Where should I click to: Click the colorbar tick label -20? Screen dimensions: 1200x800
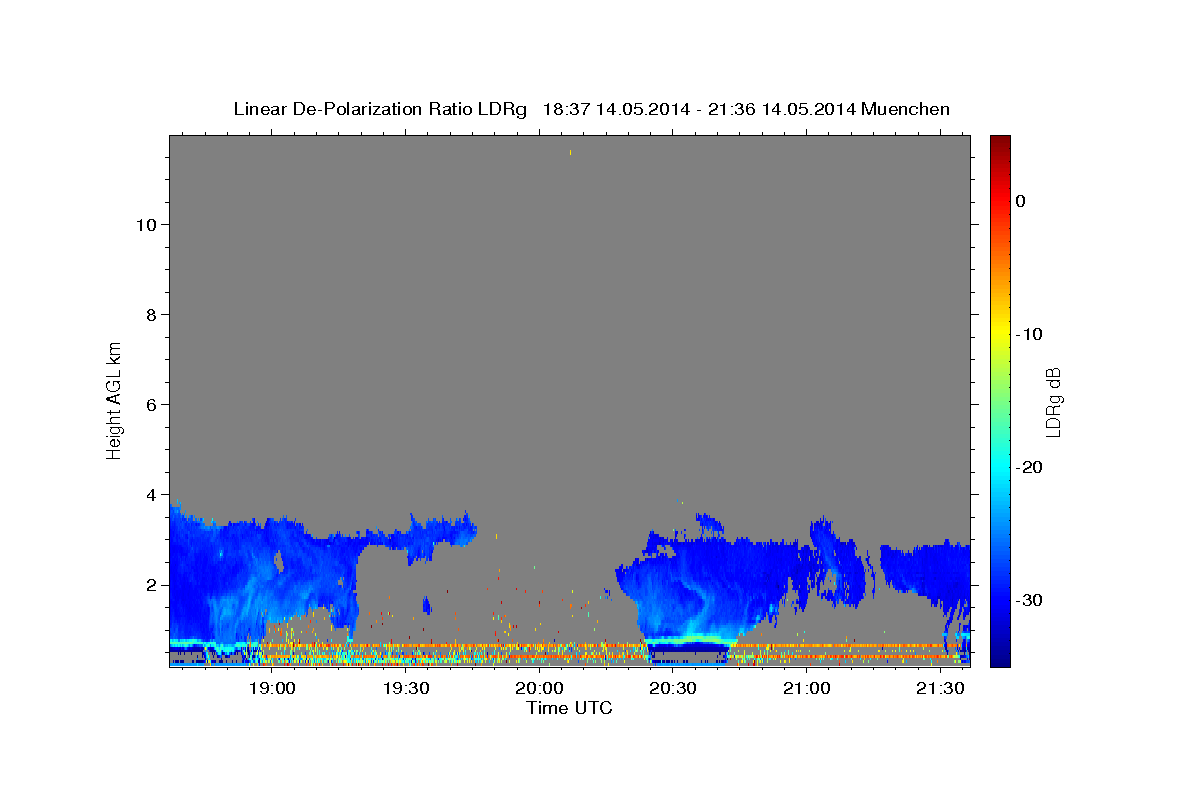(1029, 467)
